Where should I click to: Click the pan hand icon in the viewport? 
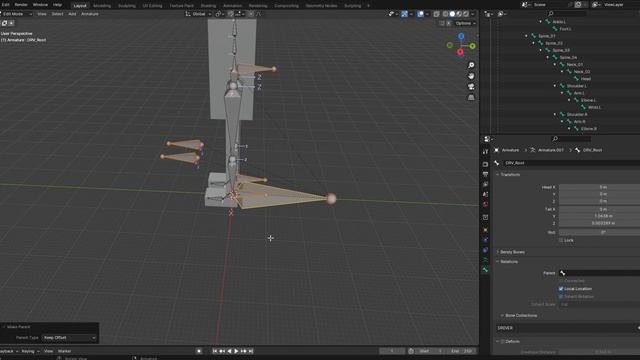pos(471,76)
